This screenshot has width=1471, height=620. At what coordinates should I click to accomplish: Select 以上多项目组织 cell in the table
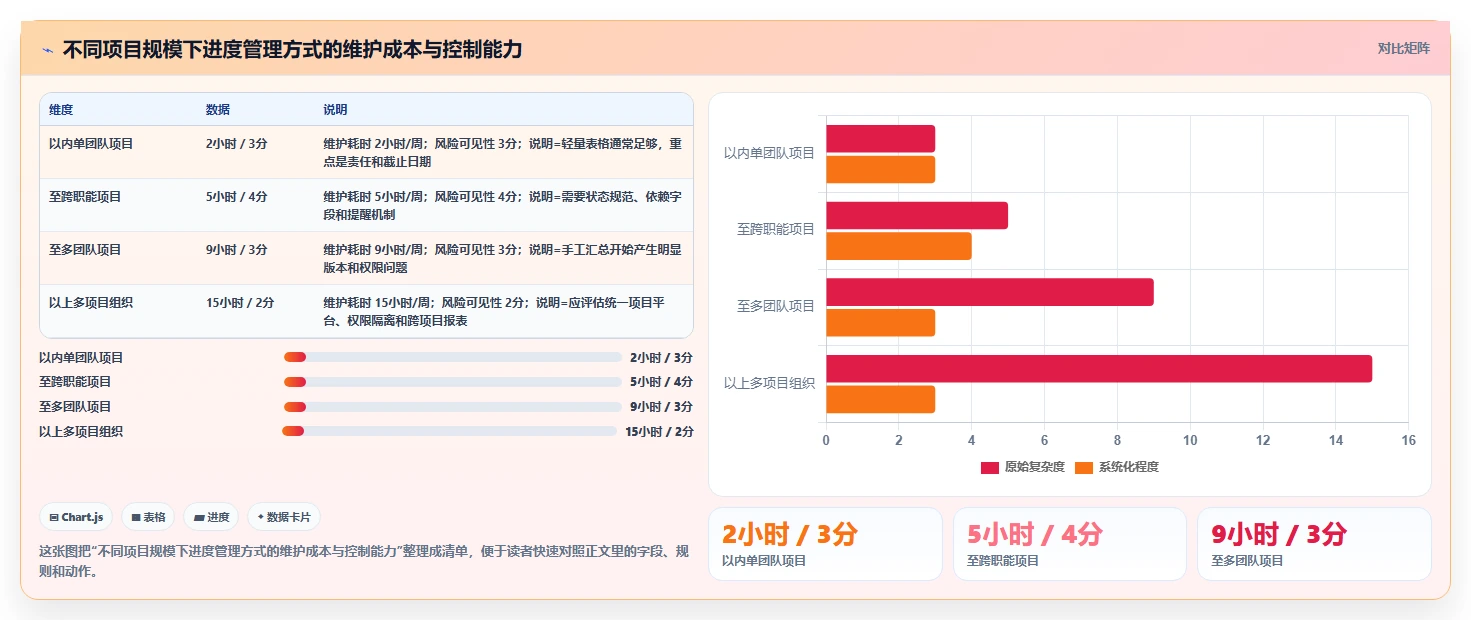(x=91, y=303)
